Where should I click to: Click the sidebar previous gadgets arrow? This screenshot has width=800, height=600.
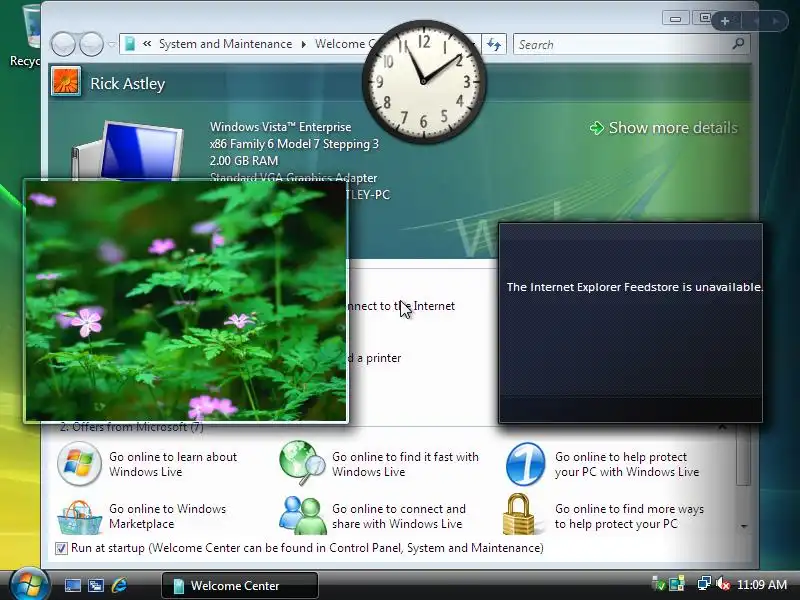click(x=756, y=21)
